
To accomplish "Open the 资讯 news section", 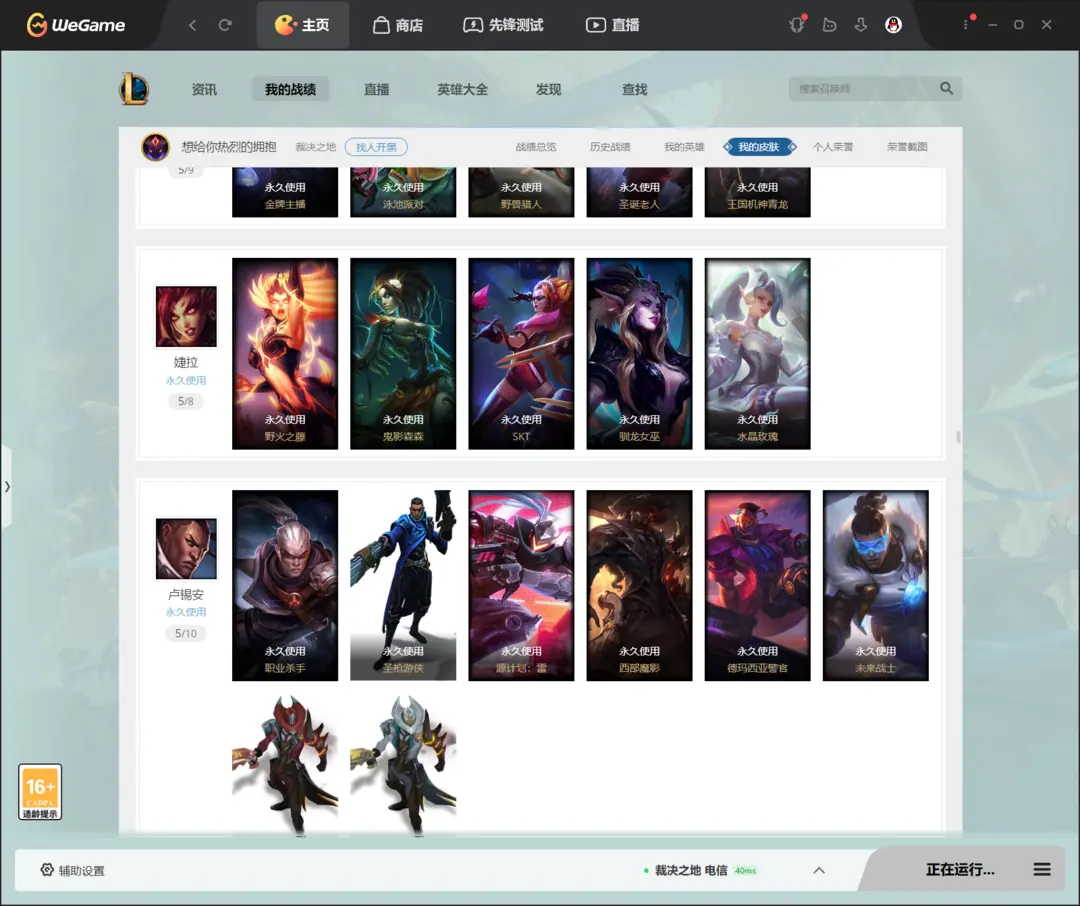I will pos(204,90).
